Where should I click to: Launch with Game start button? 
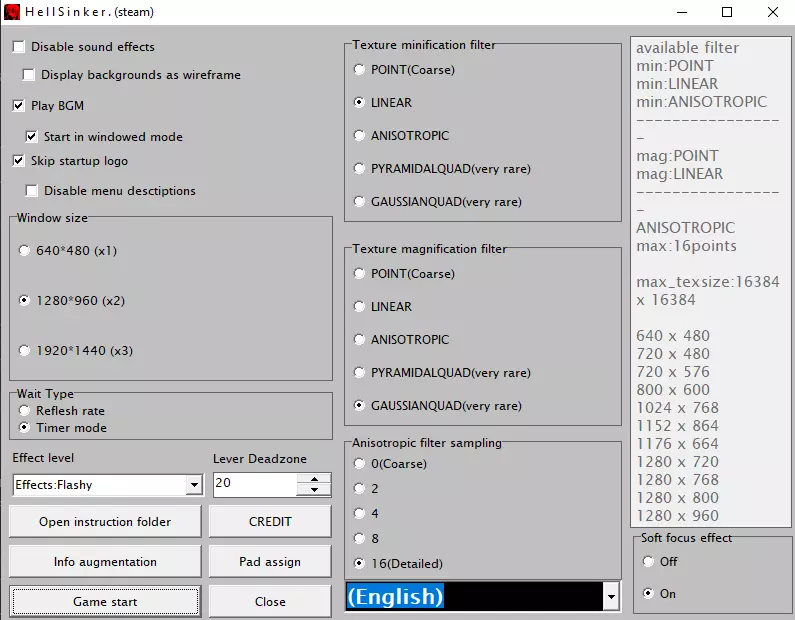coord(105,601)
